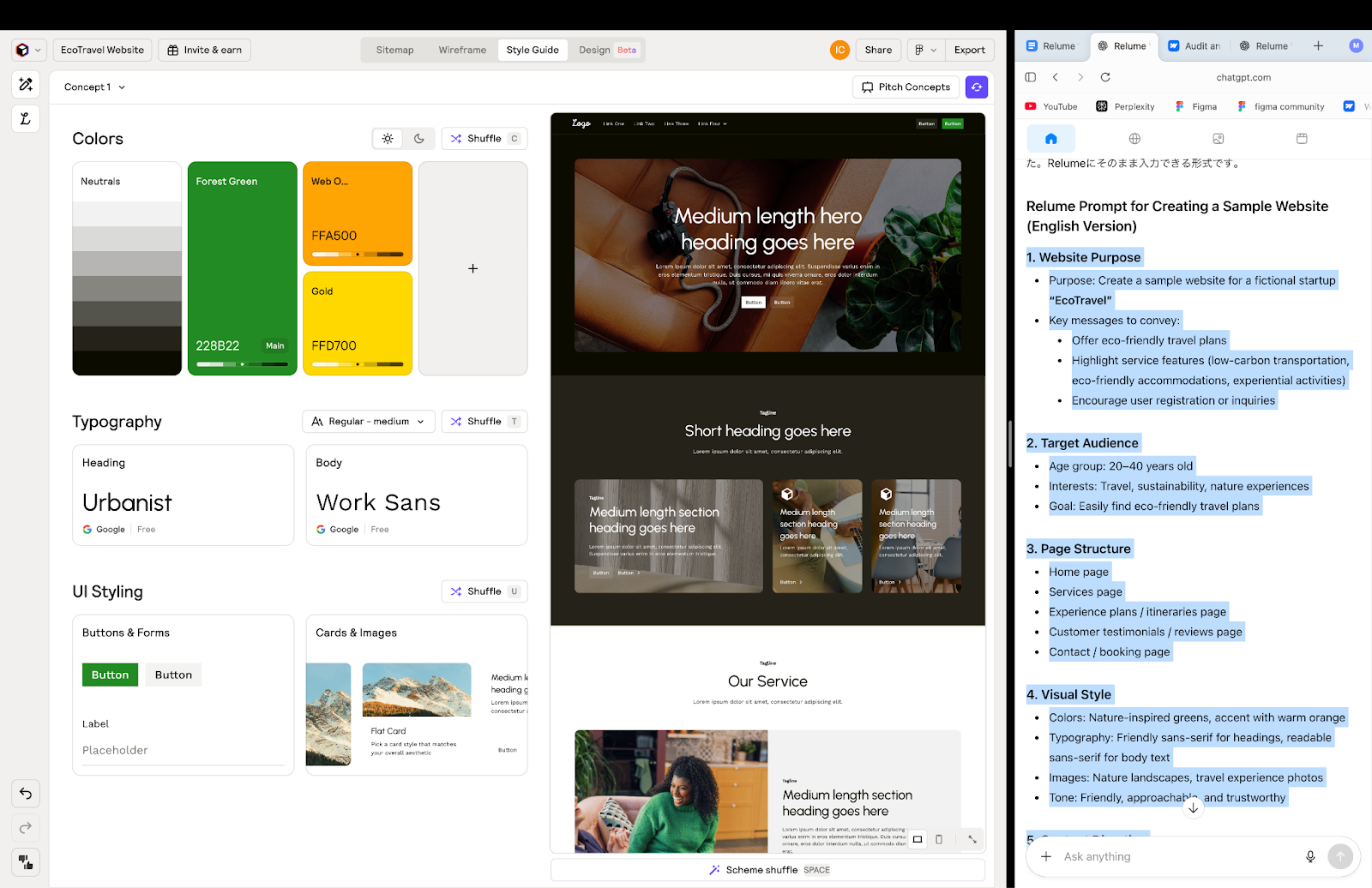This screenshot has height=888, width=1372.
Task: Open the Sitemap tab
Action: 394,50
